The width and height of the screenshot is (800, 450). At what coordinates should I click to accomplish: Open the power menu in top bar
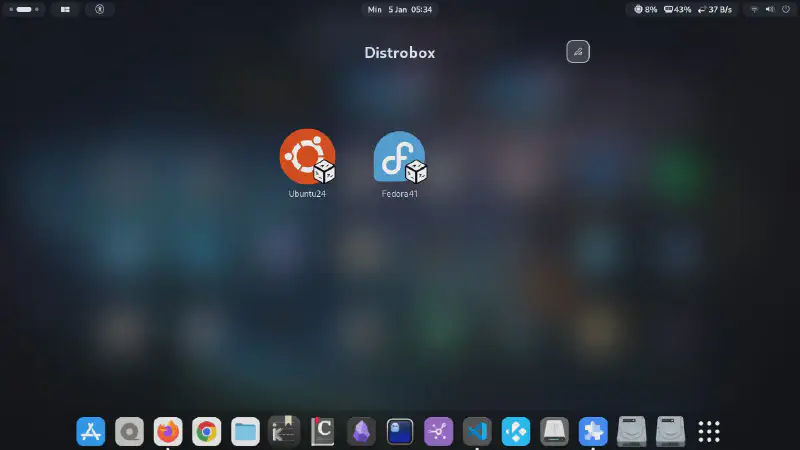(785, 9)
